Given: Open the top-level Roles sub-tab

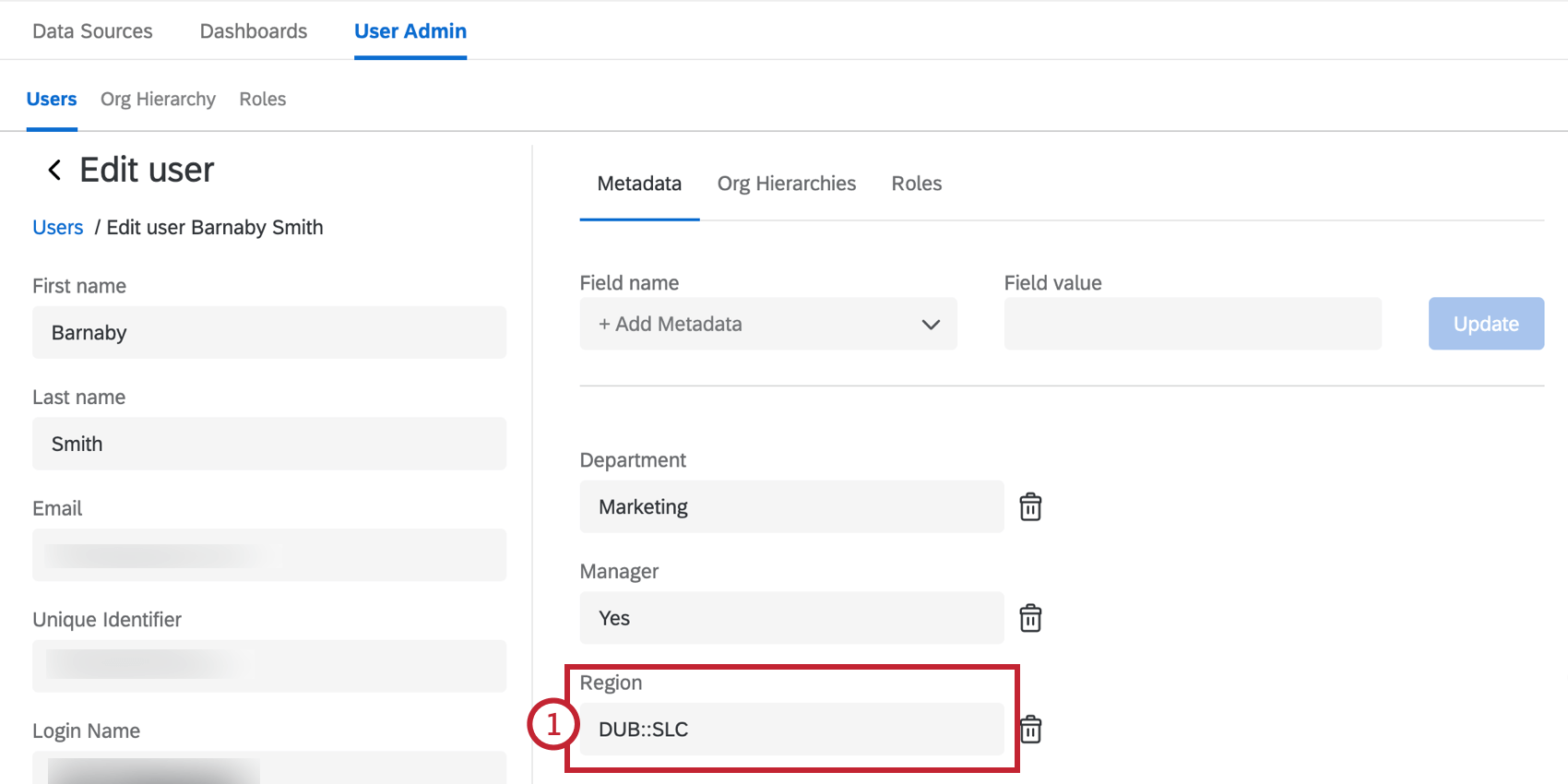Looking at the screenshot, I should pyautogui.click(x=263, y=99).
